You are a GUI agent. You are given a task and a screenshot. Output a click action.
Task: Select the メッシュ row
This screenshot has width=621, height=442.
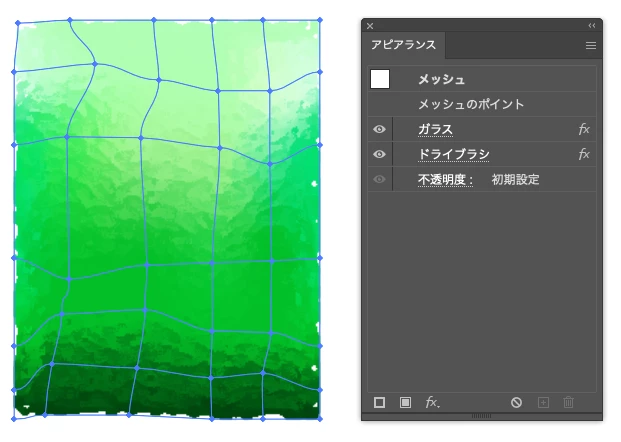point(482,79)
